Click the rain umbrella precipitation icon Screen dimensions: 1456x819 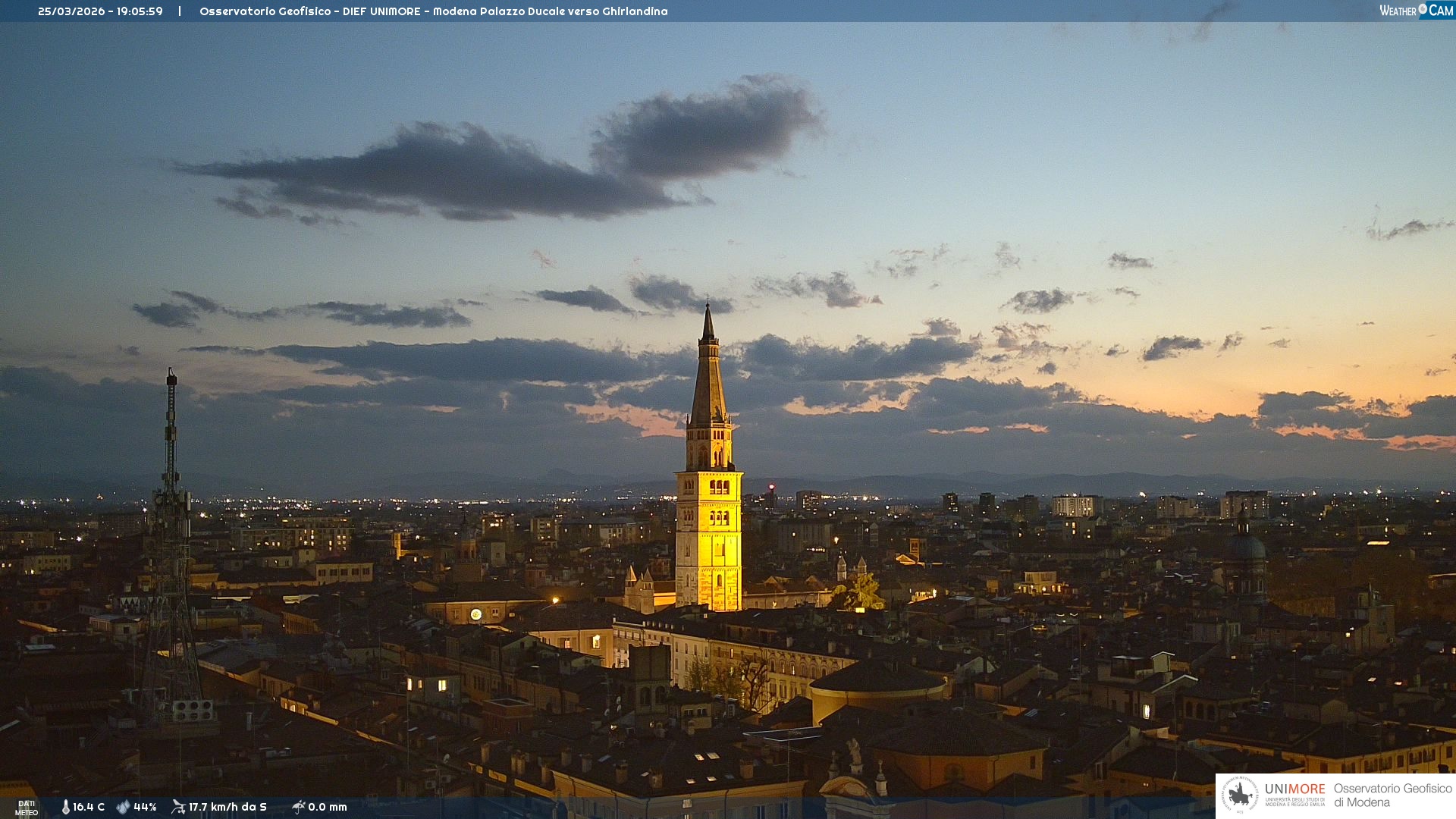(x=299, y=807)
